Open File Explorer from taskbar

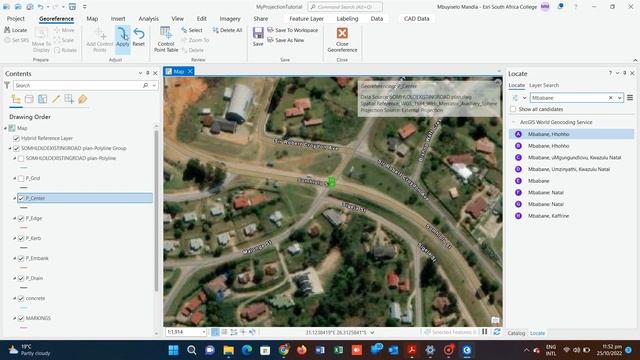click(x=229, y=350)
